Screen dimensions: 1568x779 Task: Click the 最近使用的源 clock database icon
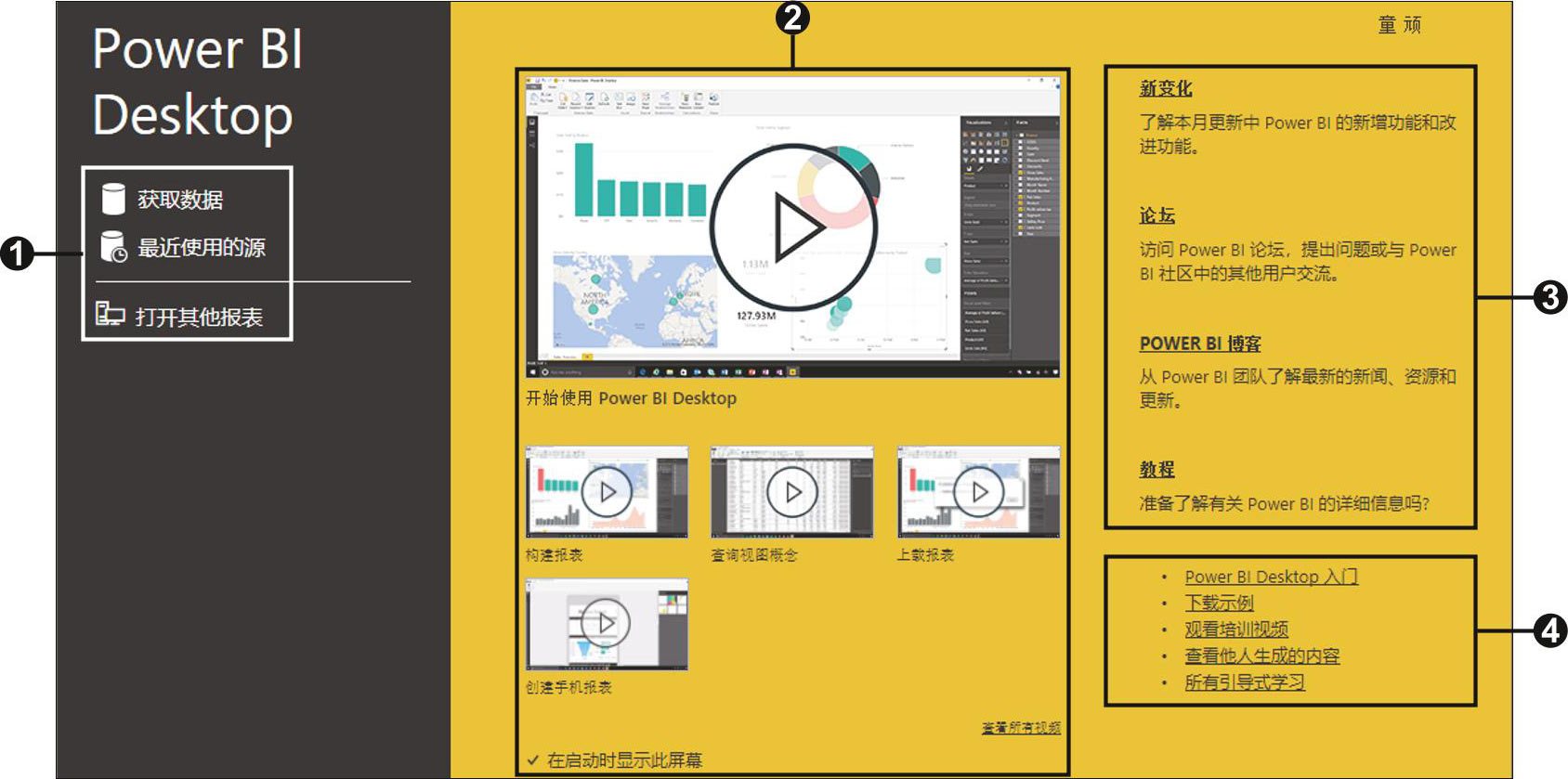[x=113, y=247]
